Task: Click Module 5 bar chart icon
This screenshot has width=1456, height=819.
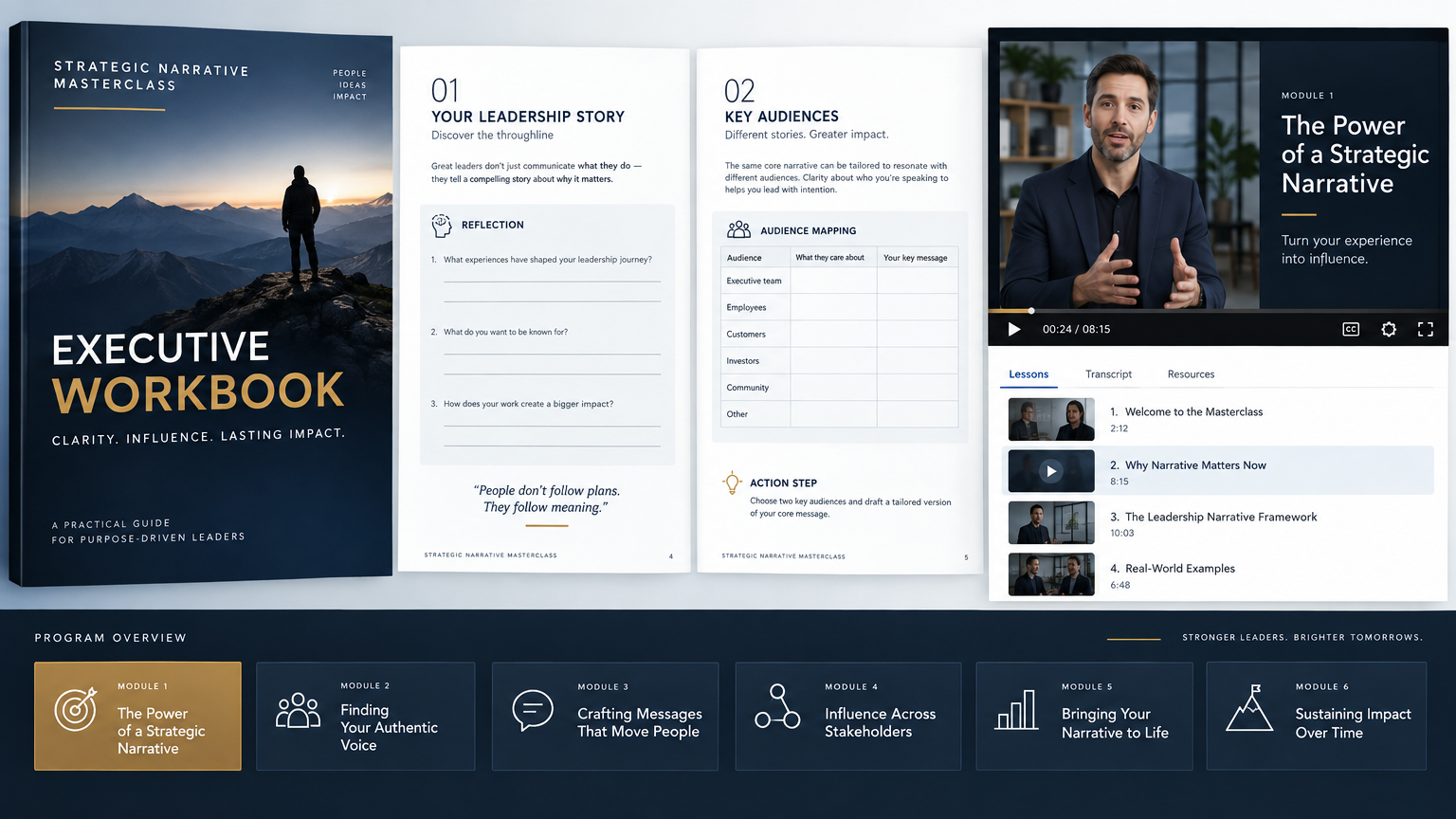Action: 1016,710
